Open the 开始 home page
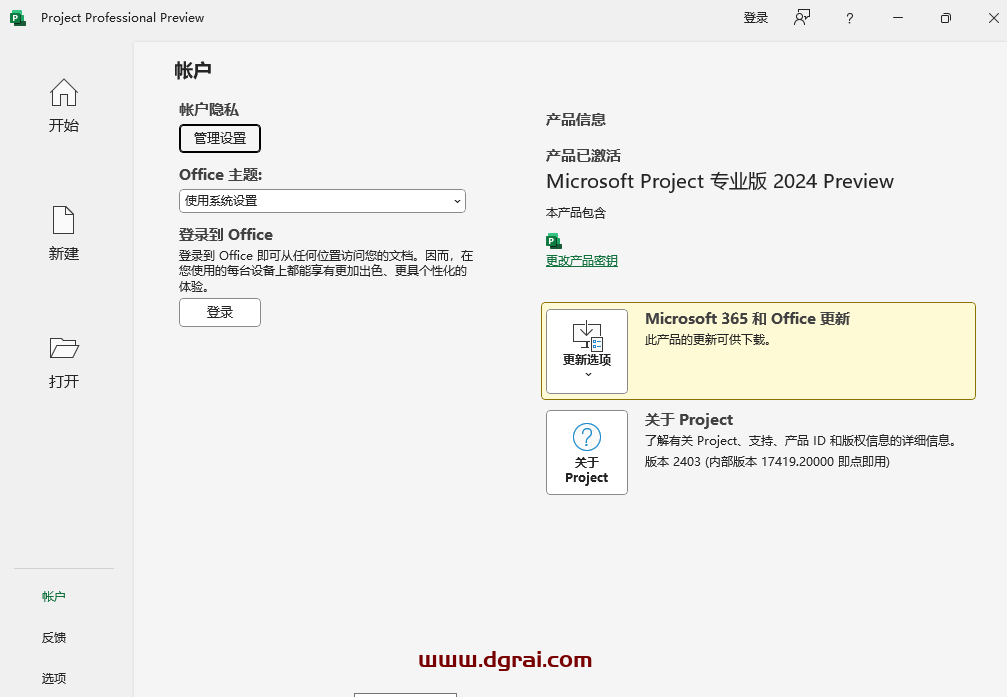1007x697 pixels. tap(64, 106)
